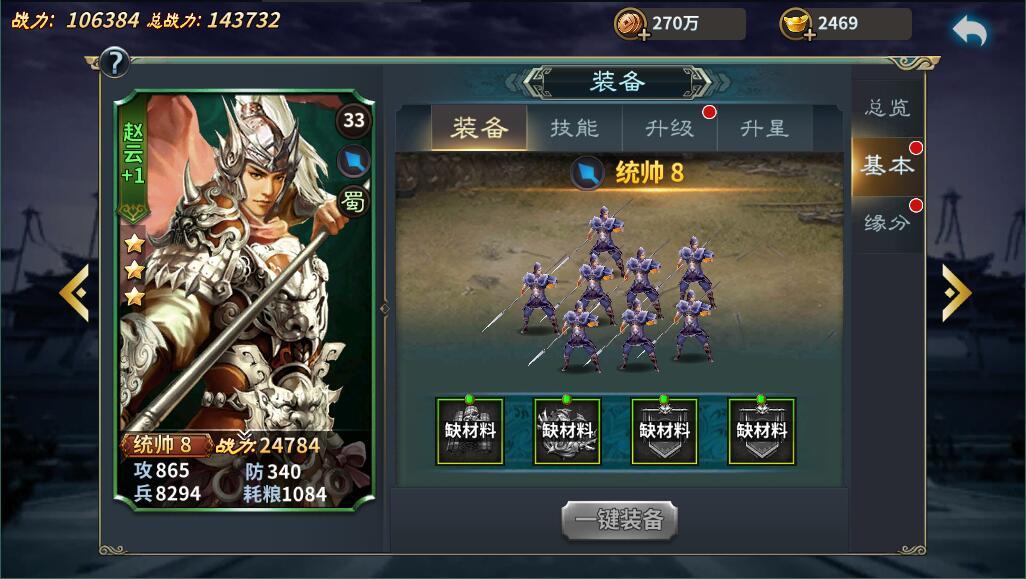Switch to the 技能 tab

(x=575, y=128)
